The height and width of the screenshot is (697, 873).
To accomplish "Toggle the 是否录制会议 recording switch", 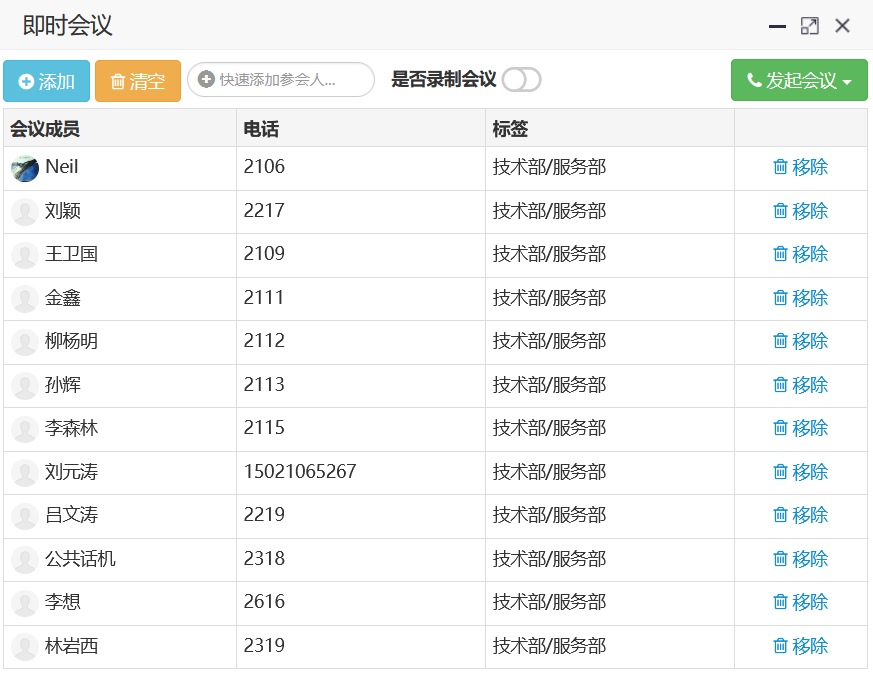I will 521,80.
